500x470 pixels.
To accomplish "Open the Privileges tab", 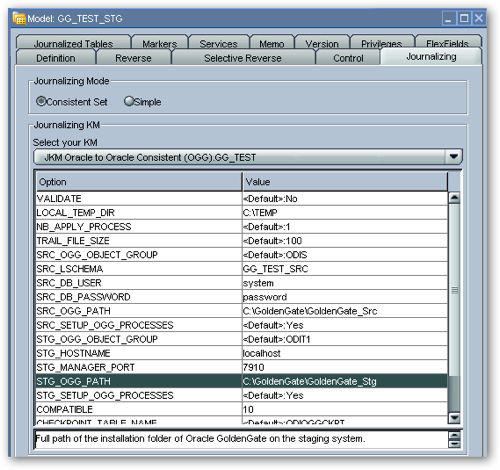I will point(382,42).
